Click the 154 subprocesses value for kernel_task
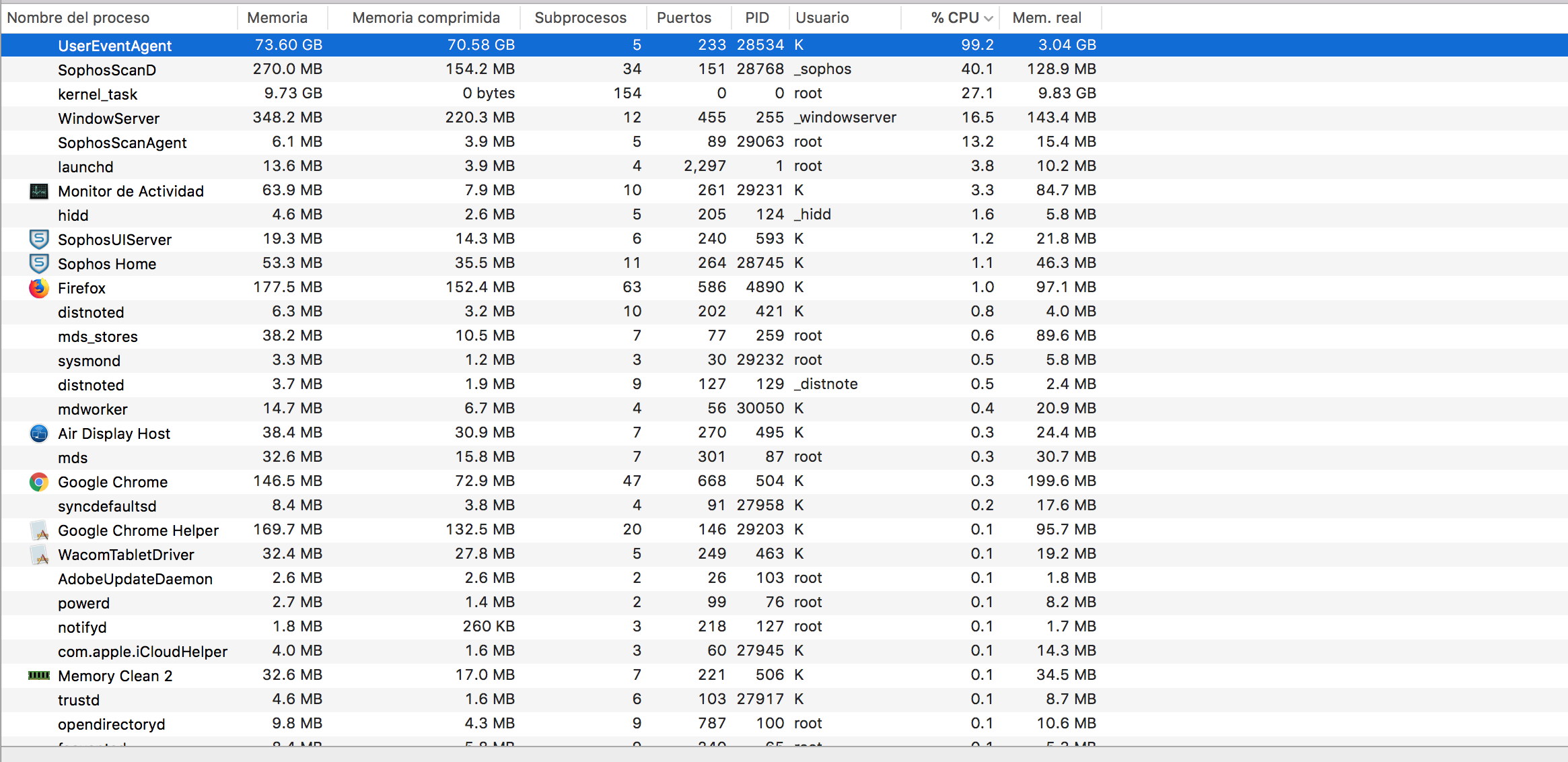 pyautogui.click(x=627, y=93)
